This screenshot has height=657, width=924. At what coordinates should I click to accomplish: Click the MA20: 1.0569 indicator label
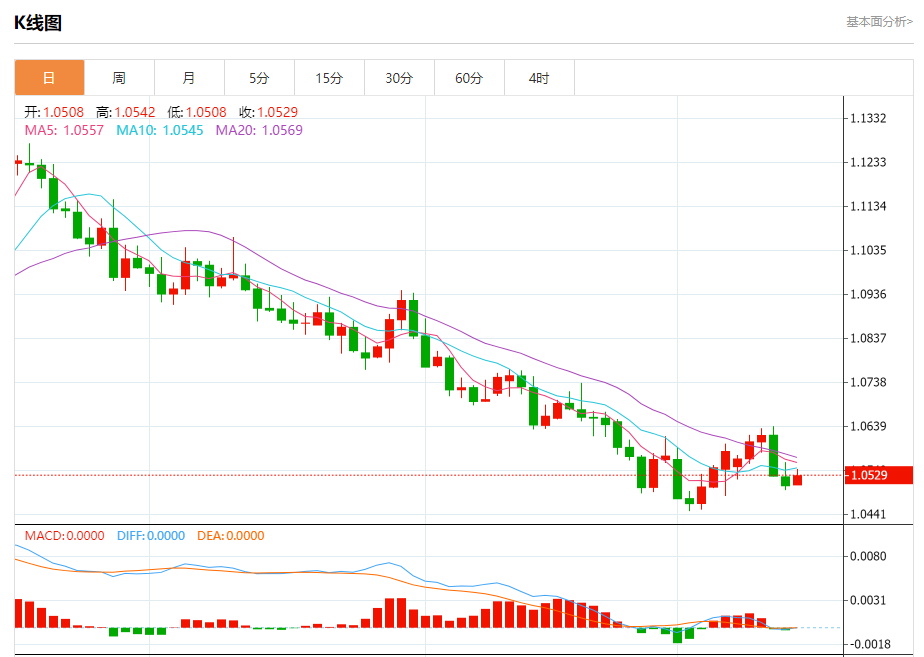(x=259, y=130)
